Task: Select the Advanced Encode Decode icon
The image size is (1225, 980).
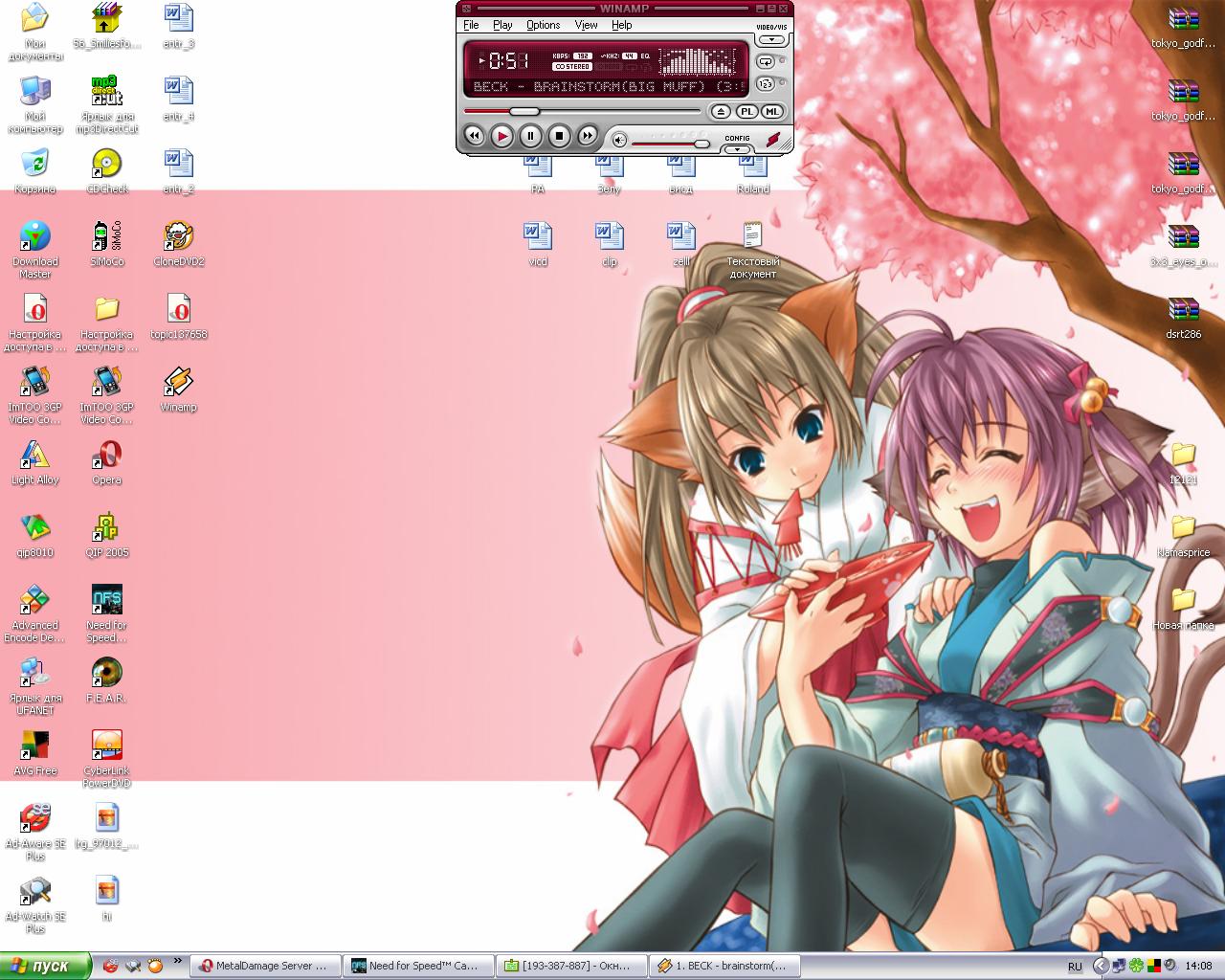Action: coord(35,613)
